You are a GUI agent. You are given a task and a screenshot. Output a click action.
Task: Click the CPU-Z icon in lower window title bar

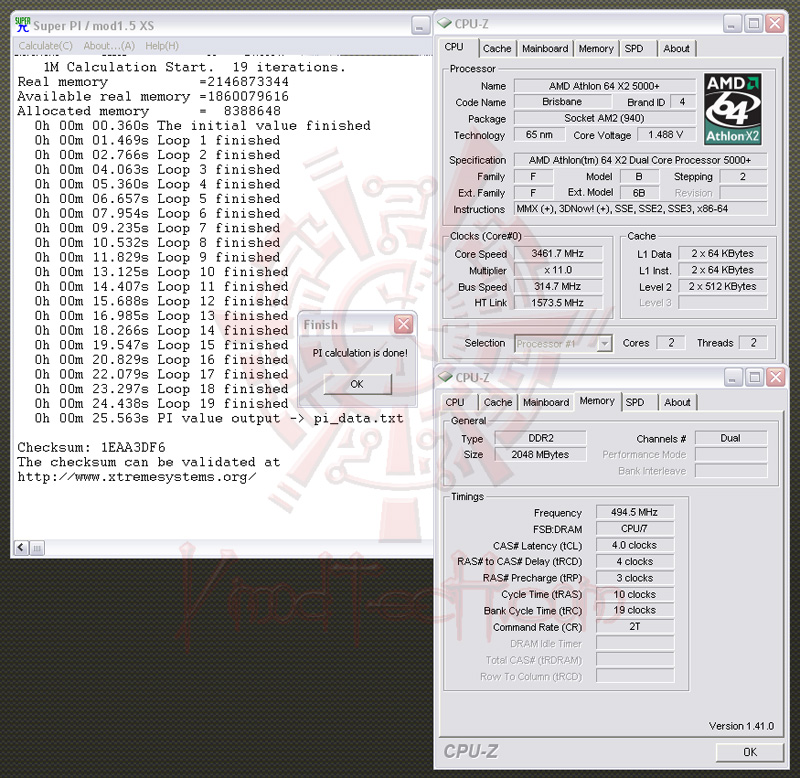(445, 377)
